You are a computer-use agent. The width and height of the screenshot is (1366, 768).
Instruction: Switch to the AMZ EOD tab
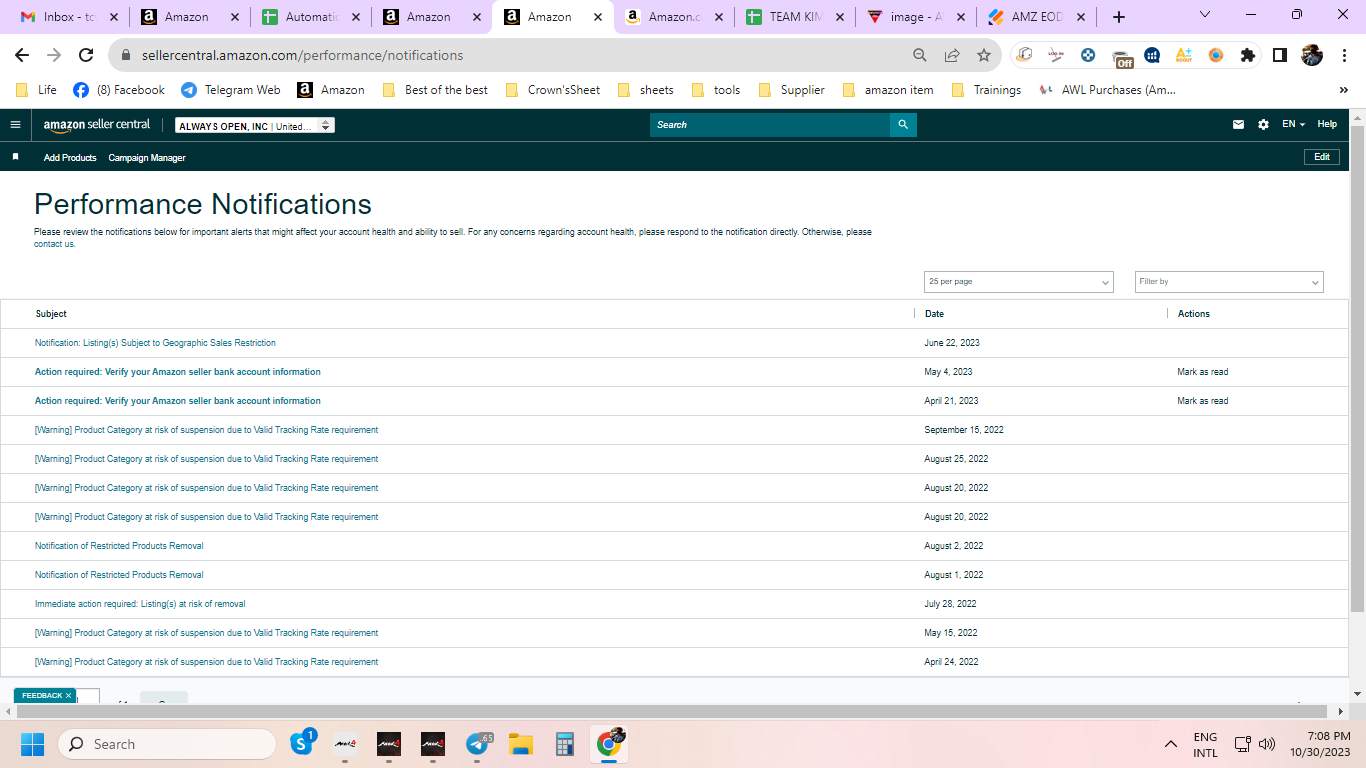(1036, 17)
